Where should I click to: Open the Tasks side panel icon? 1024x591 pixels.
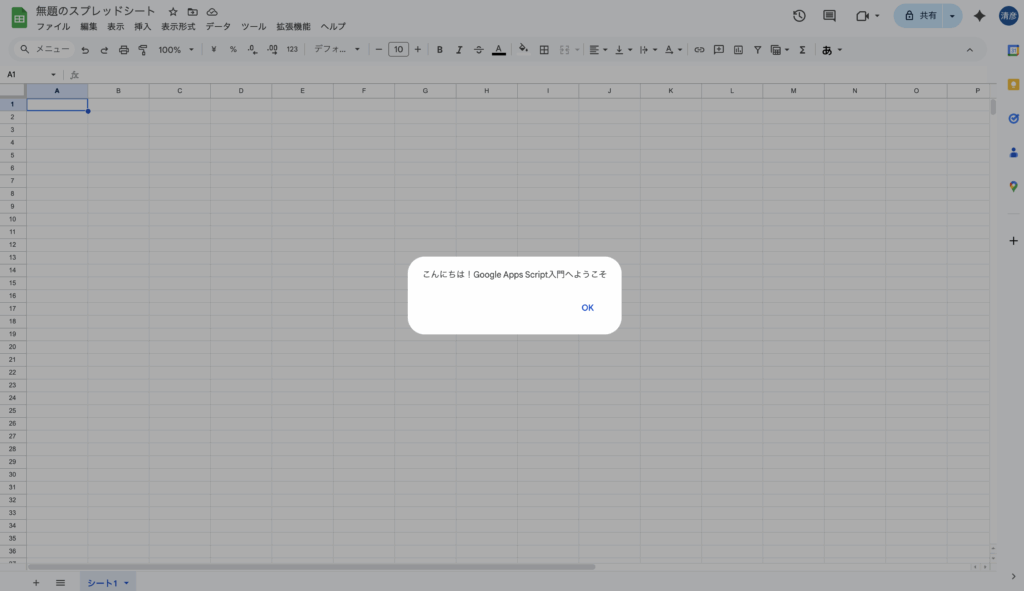[x=1014, y=118]
